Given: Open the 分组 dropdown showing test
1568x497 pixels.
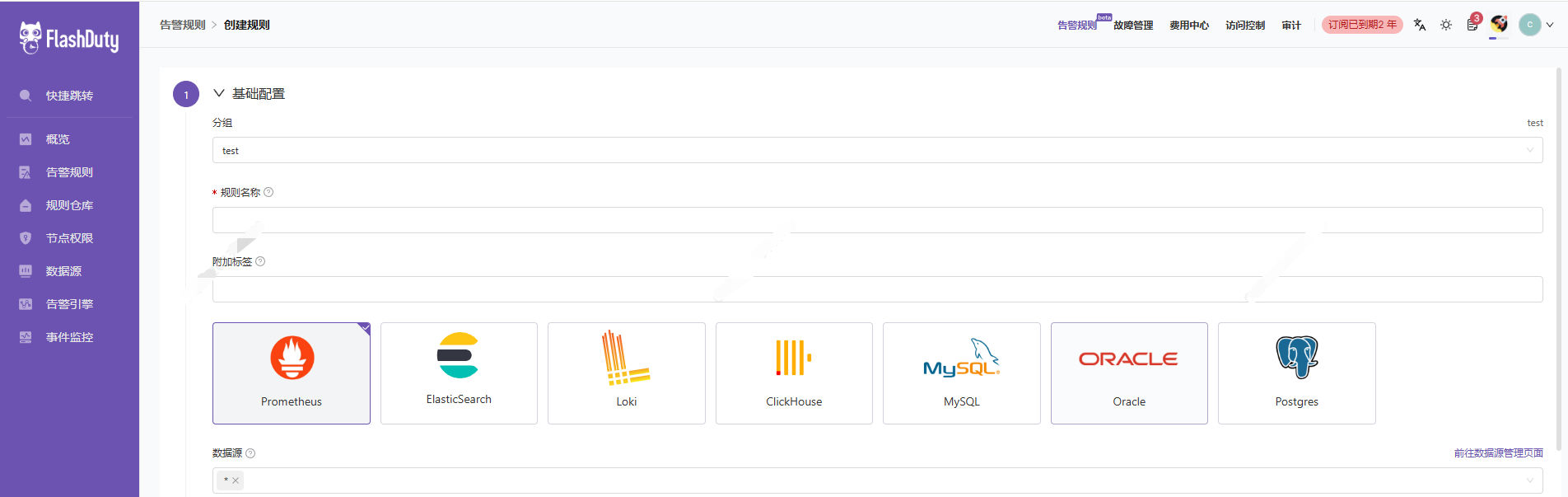Looking at the screenshot, I should [x=877, y=150].
